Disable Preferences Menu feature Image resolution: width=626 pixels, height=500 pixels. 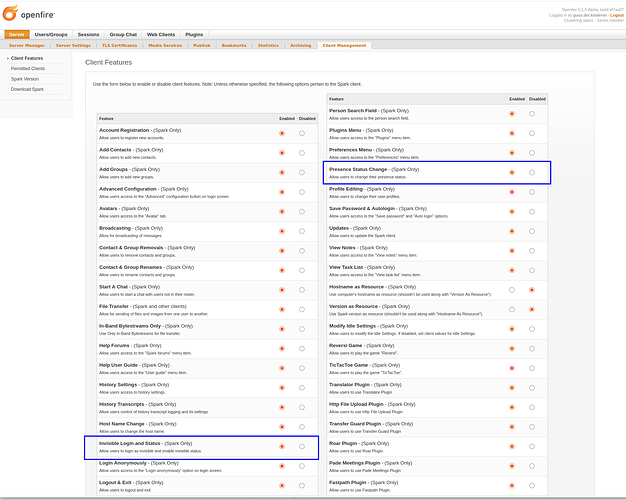532,153
